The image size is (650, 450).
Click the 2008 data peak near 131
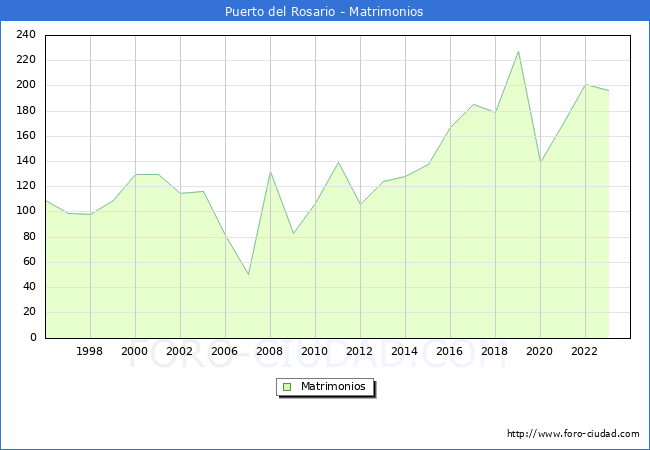[270, 172]
